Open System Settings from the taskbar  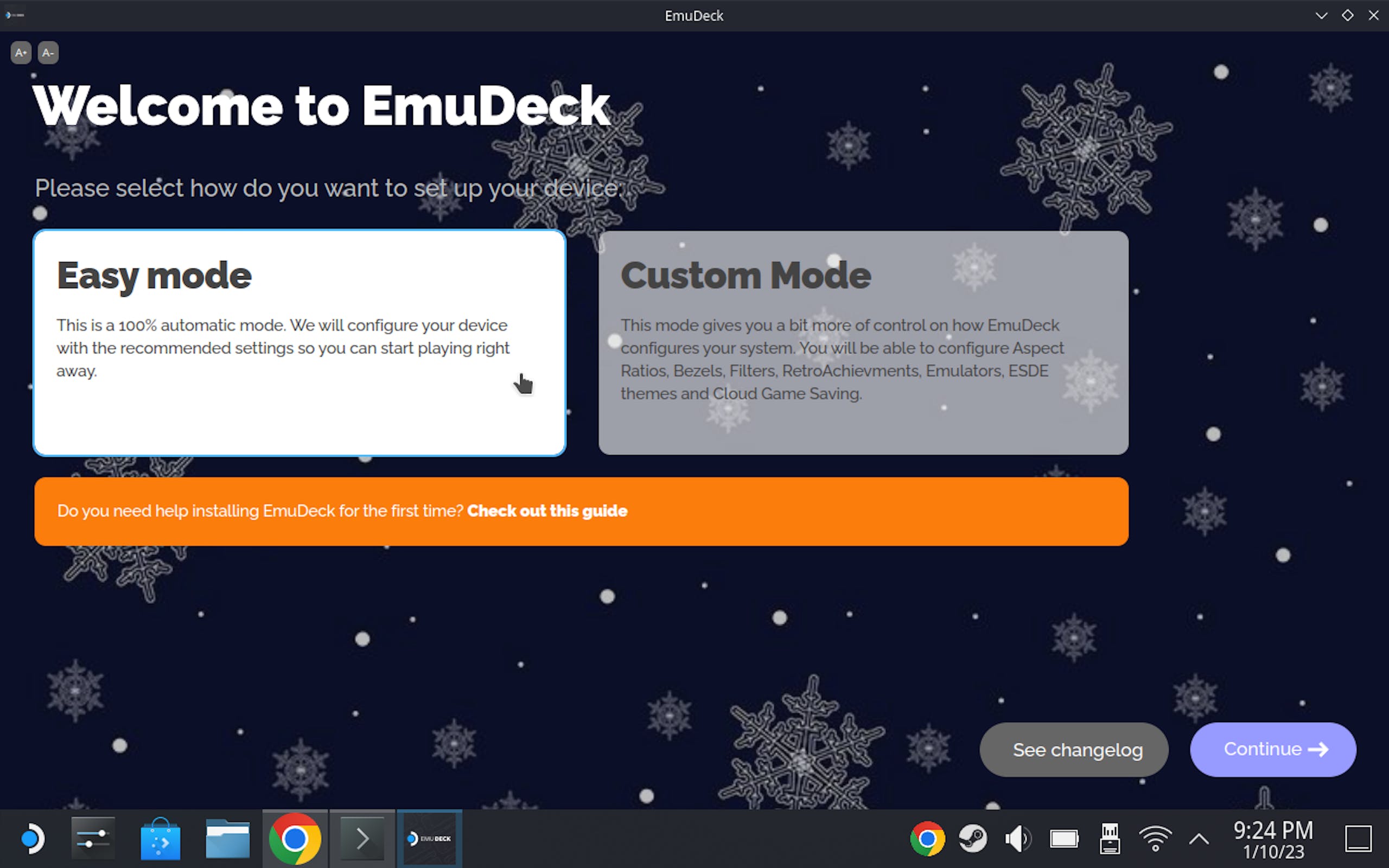tap(93, 839)
